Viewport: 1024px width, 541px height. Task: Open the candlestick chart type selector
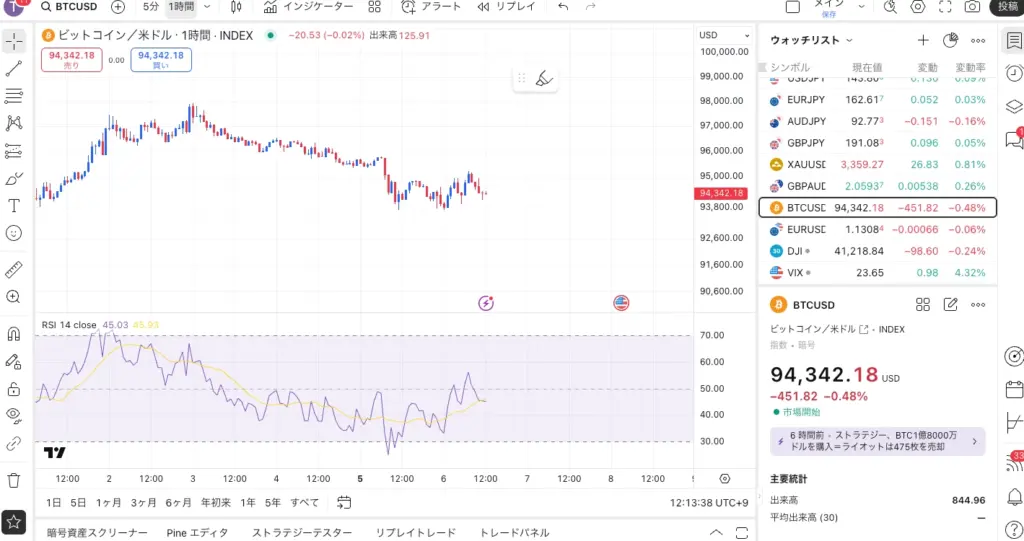pyautogui.click(x=236, y=7)
